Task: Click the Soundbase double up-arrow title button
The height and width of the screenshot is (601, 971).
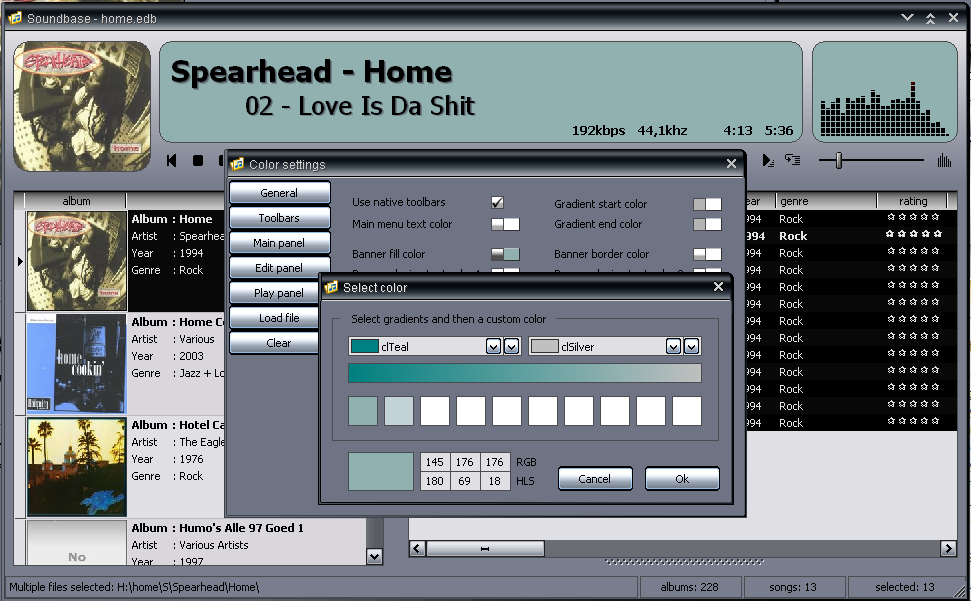Action: click(930, 19)
